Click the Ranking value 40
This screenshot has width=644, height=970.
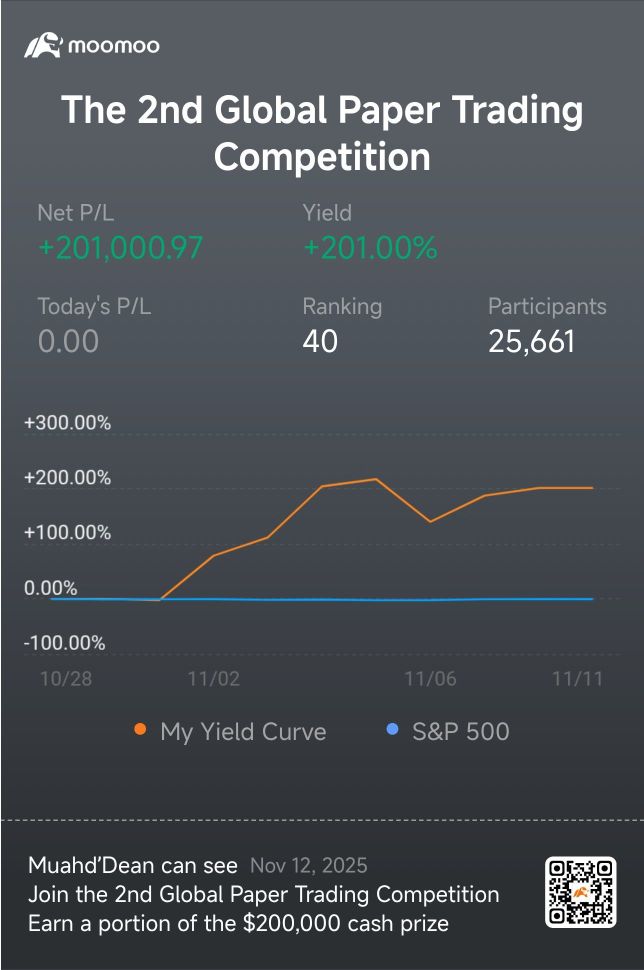(320, 342)
